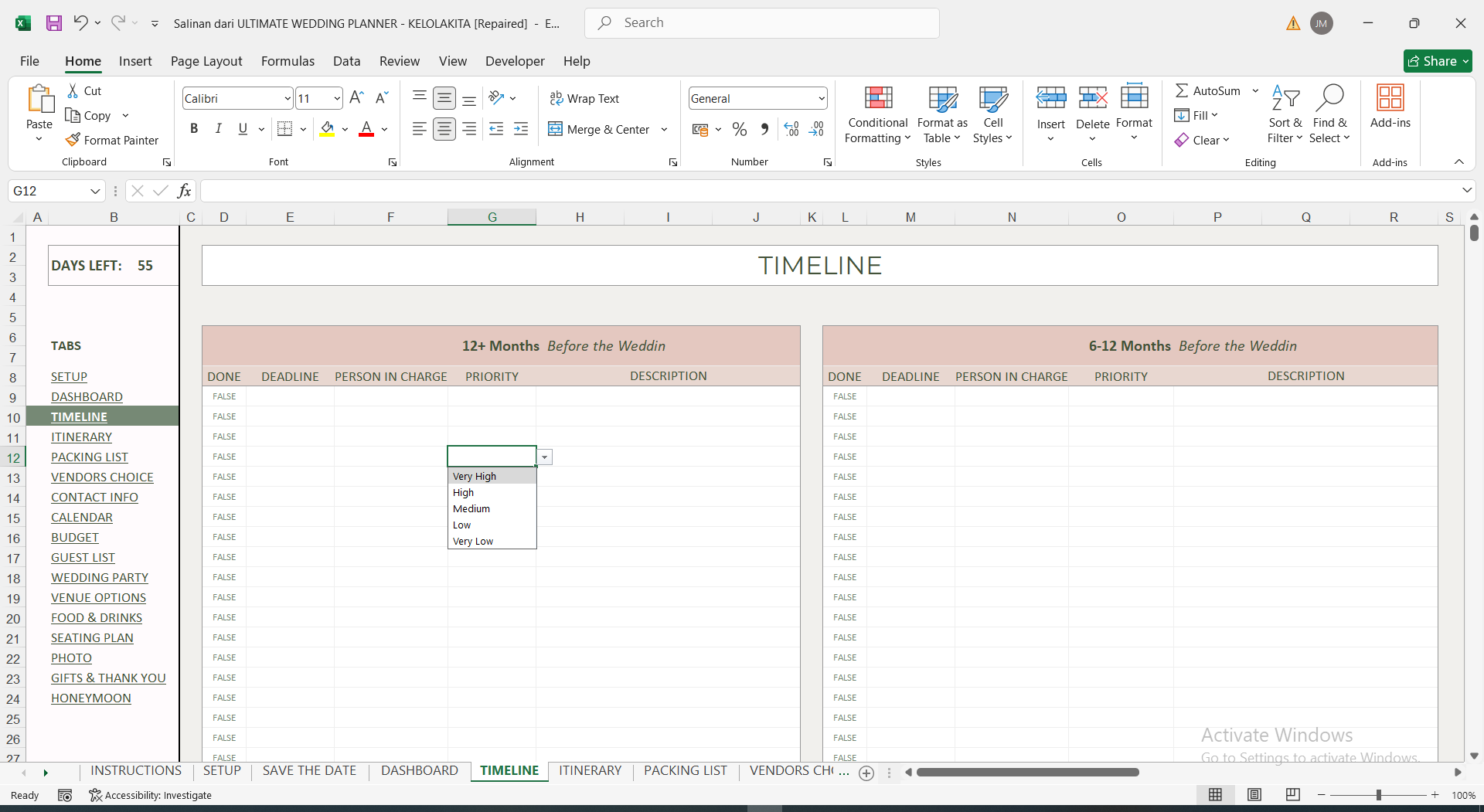Open the GUEST LIST sidebar link
Image resolution: width=1484 pixels, height=812 pixels.
coord(83,557)
